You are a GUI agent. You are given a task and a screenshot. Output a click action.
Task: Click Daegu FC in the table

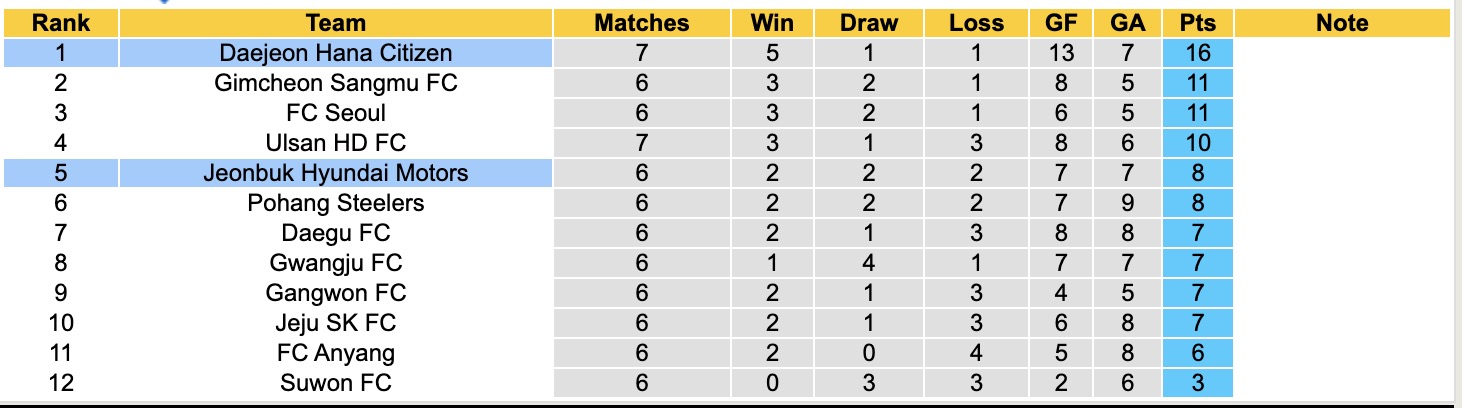pos(336,233)
